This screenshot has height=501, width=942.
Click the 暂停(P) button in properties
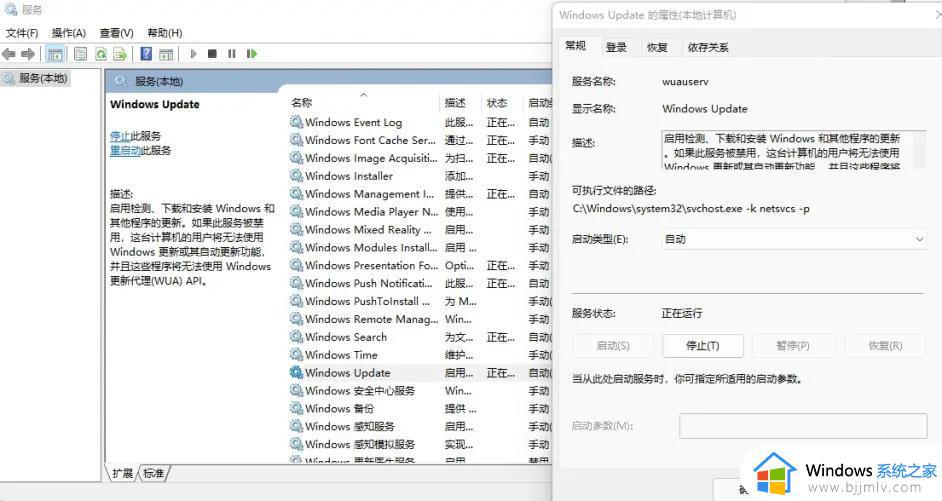pos(793,345)
